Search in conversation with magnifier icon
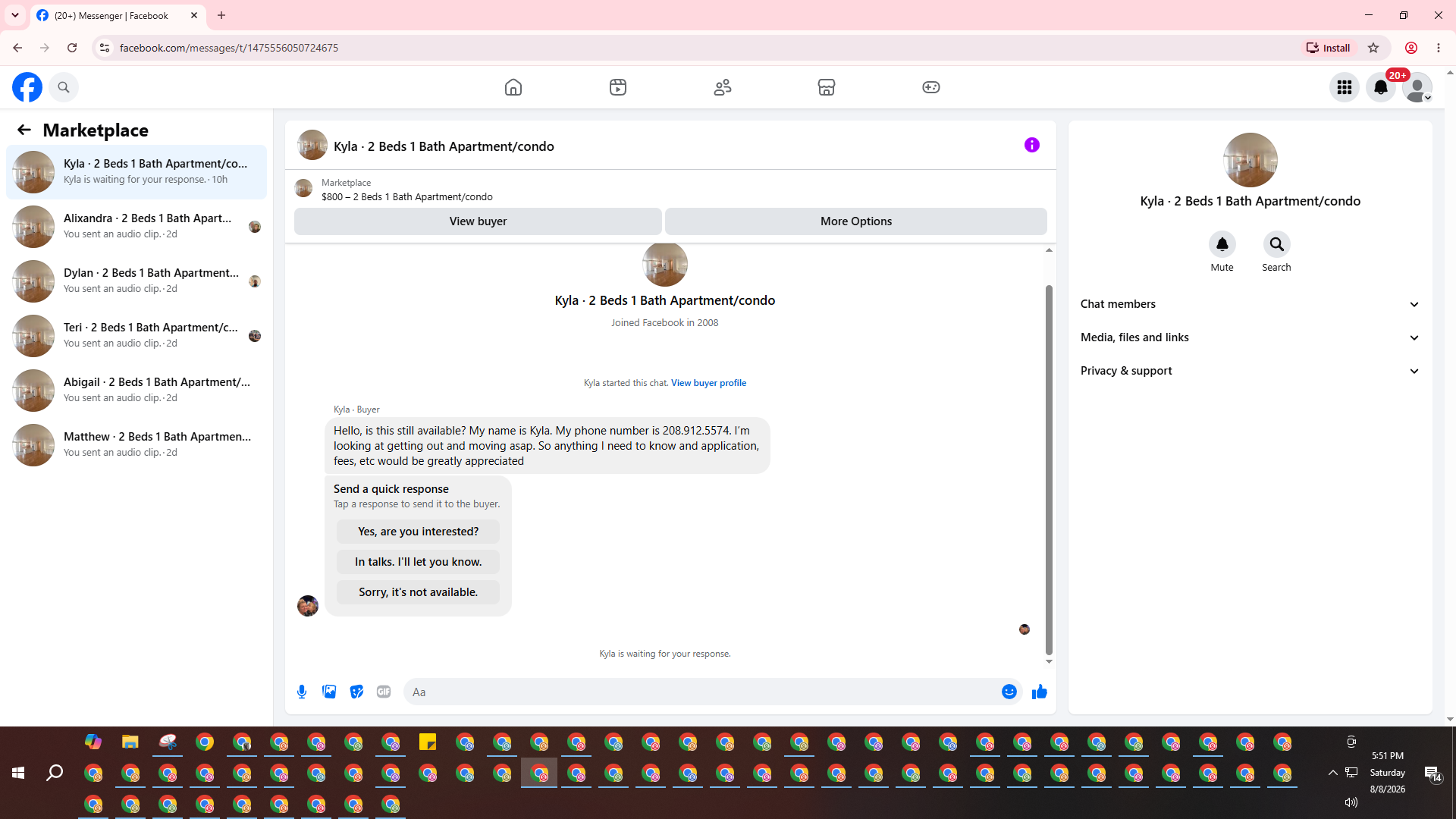This screenshot has height=819, width=1456. pos(1277,244)
